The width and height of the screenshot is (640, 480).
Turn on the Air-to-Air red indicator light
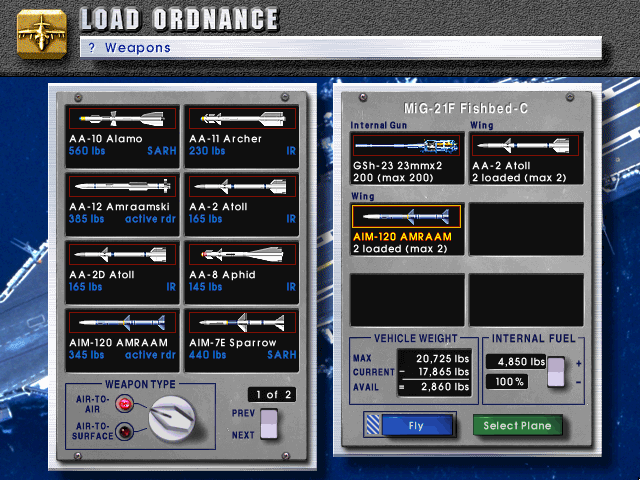pyautogui.click(x=124, y=404)
